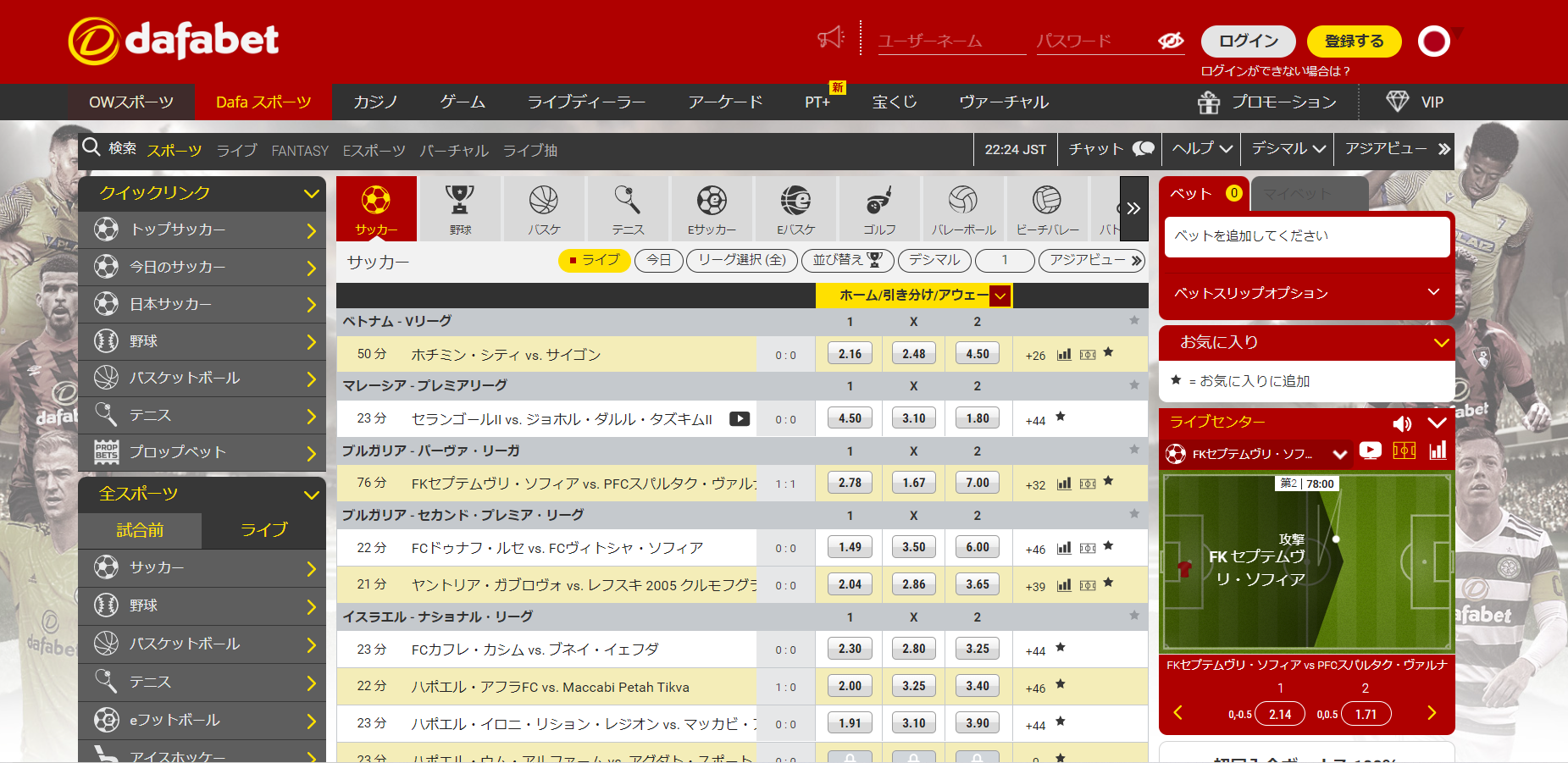Click the ログイン login button

click(x=1248, y=41)
